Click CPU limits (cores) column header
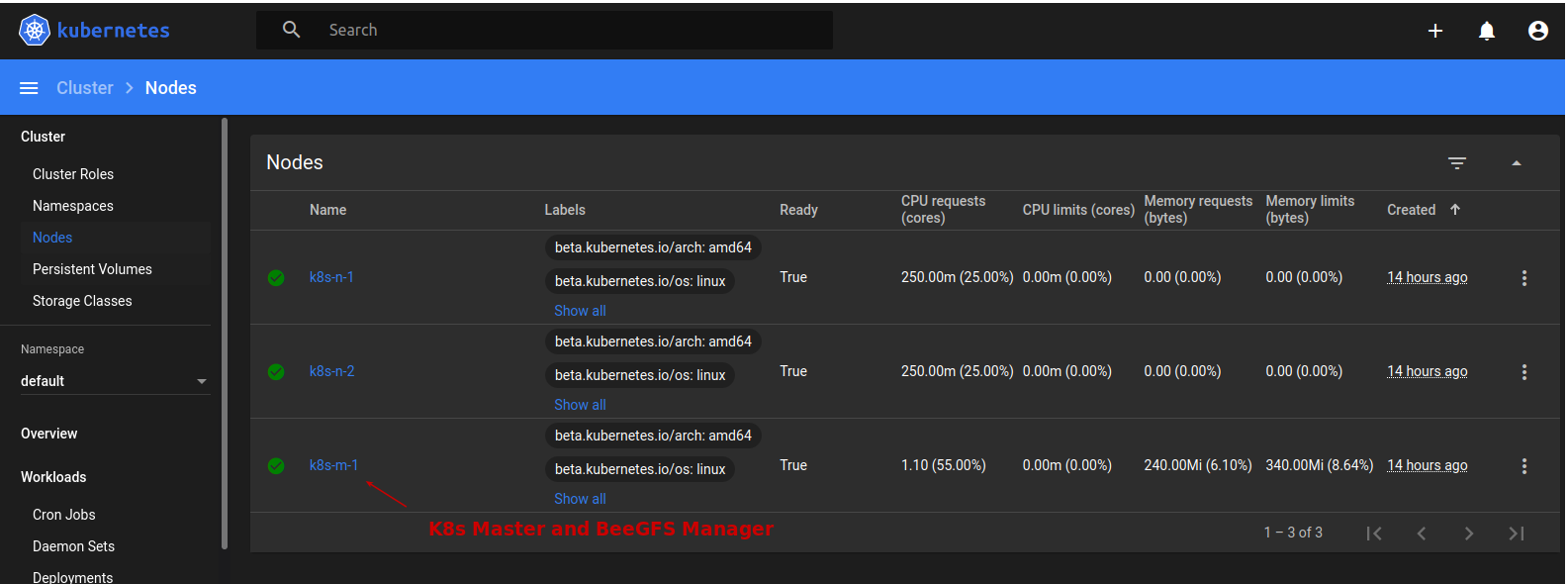Screen dimensions: 1568x584 (1078, 210)
